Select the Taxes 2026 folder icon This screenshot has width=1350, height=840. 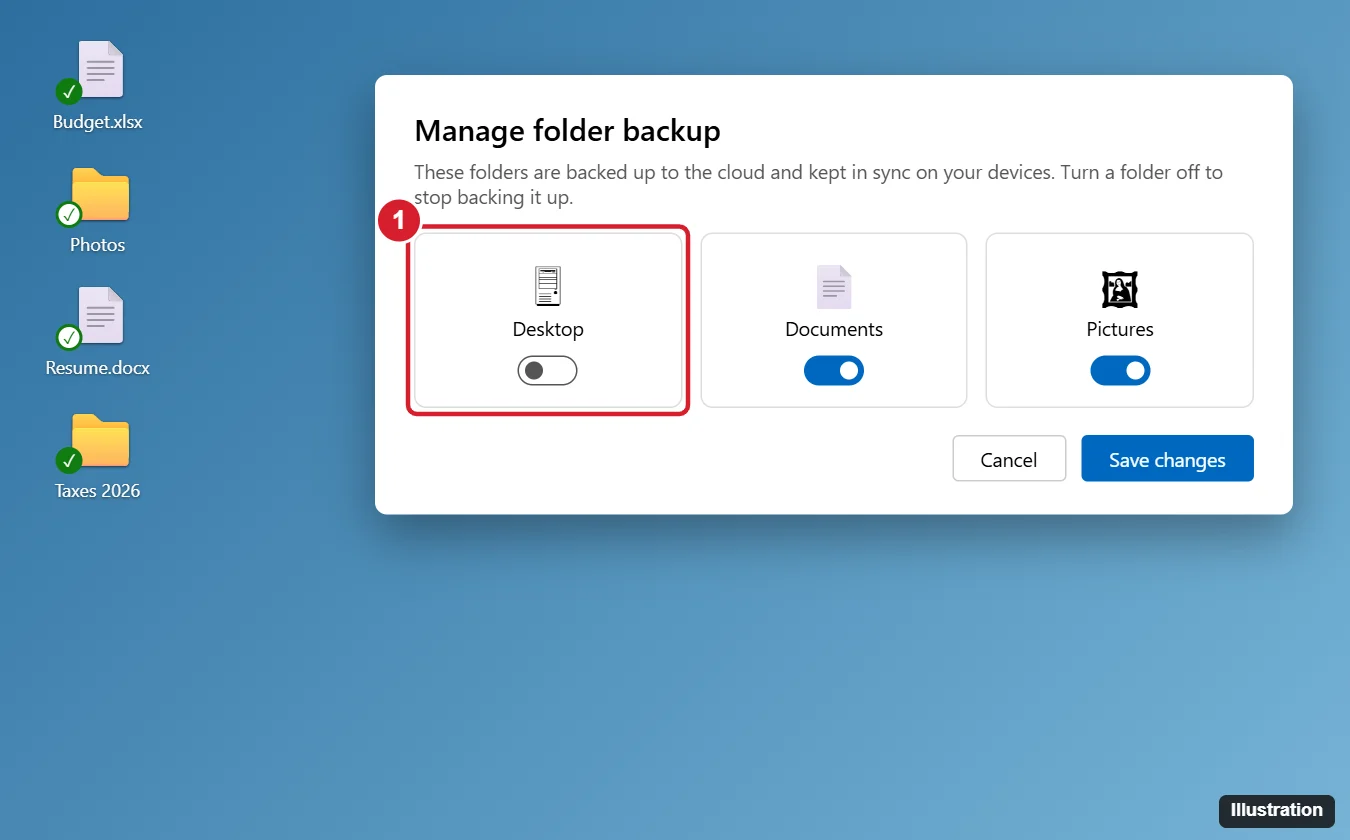click(101, 440)
